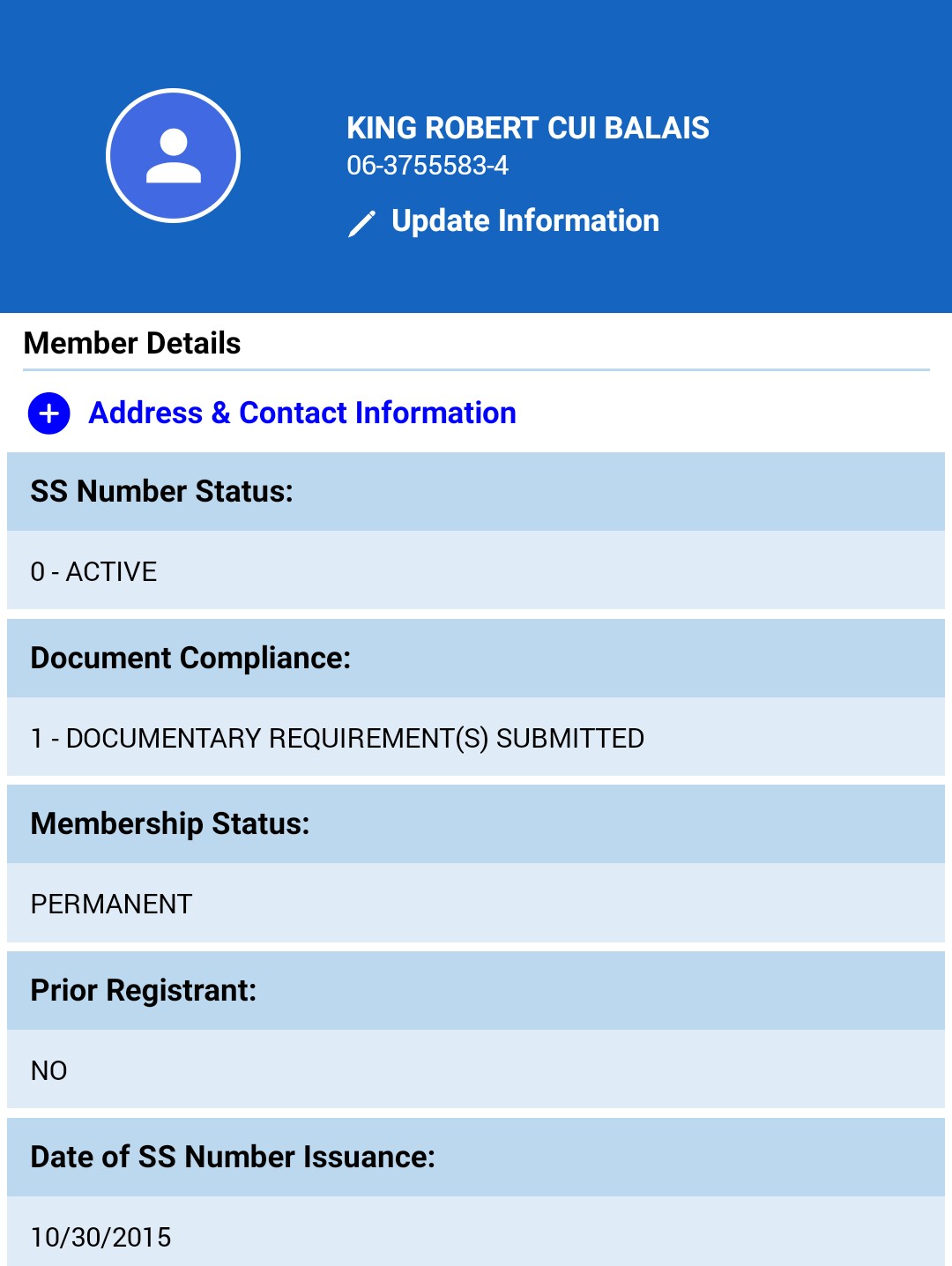Select the Documentary Requirement(s) Submitted value

[337, 738]
